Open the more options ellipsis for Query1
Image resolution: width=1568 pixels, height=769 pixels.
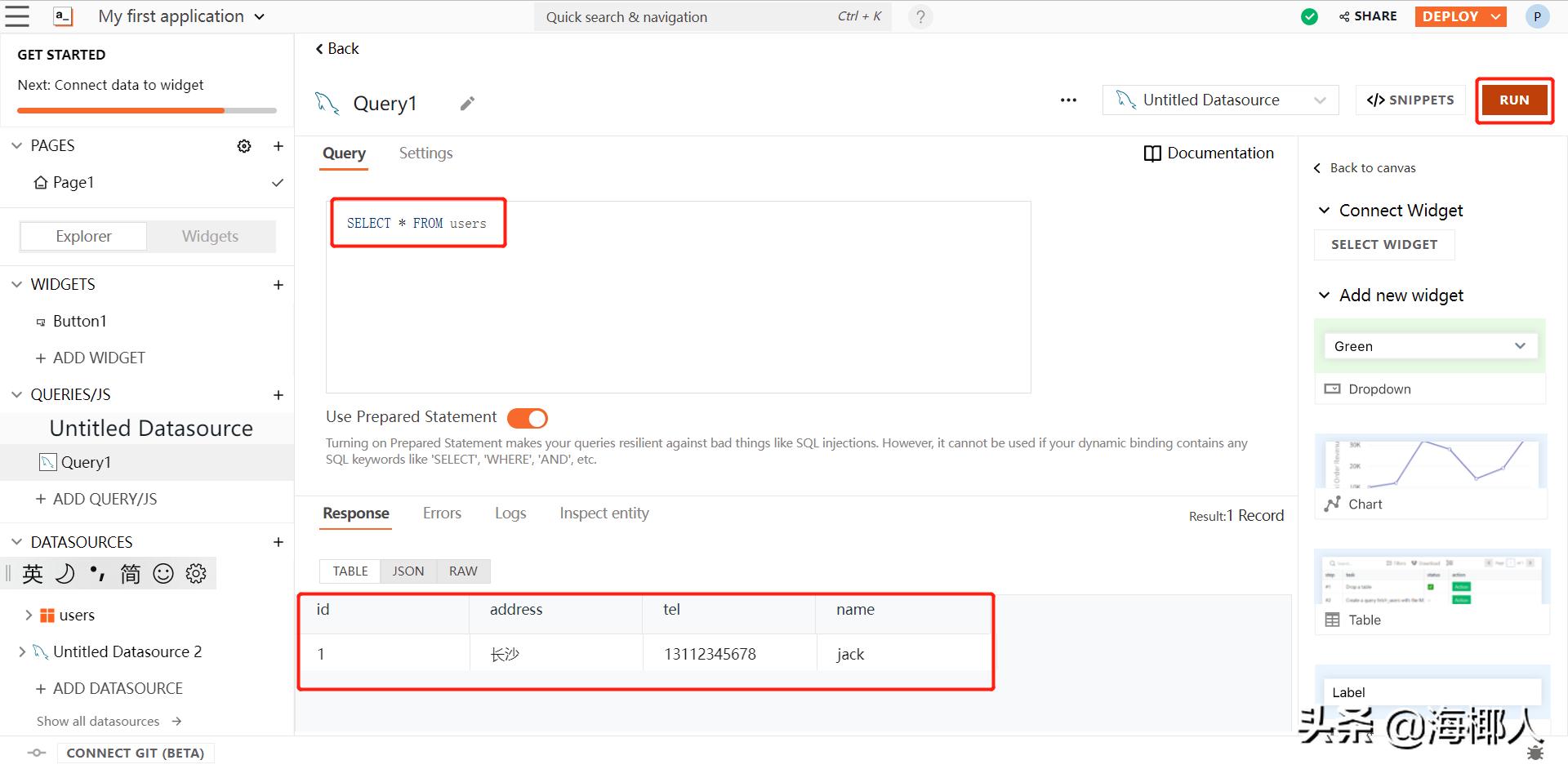(1067, 100)
